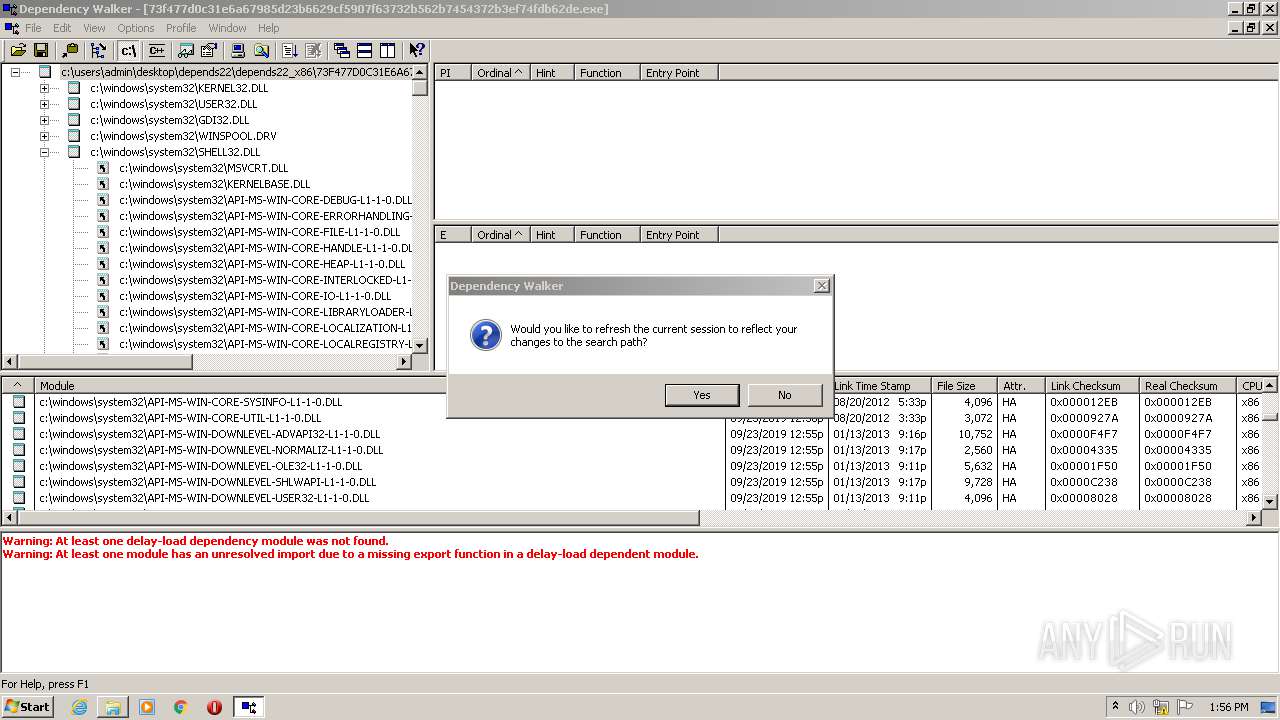Click upper pane Function column header
1280x720 pixels.
[607, 73]
